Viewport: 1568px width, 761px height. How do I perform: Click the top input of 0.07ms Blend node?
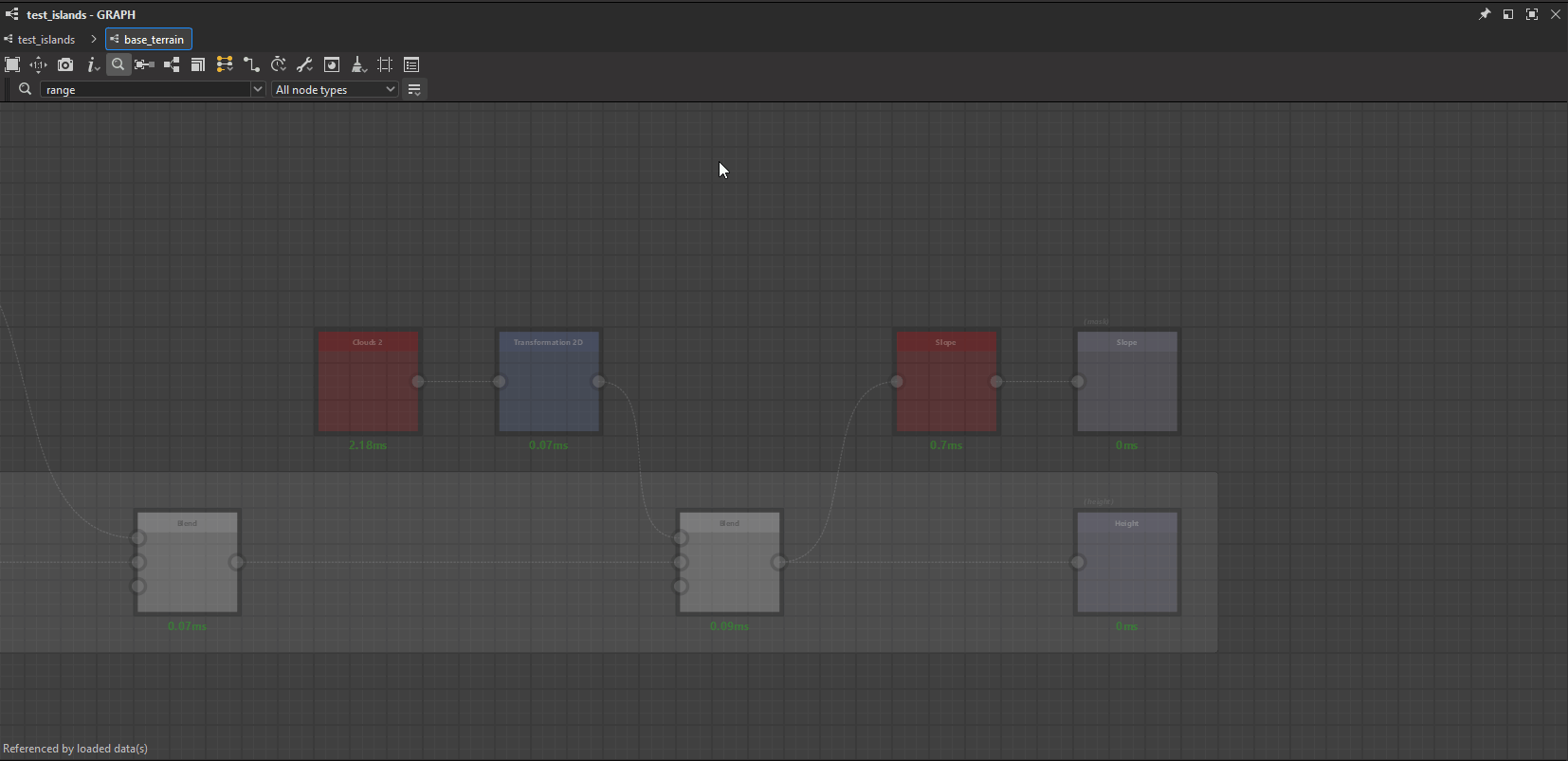coord(138,538)
